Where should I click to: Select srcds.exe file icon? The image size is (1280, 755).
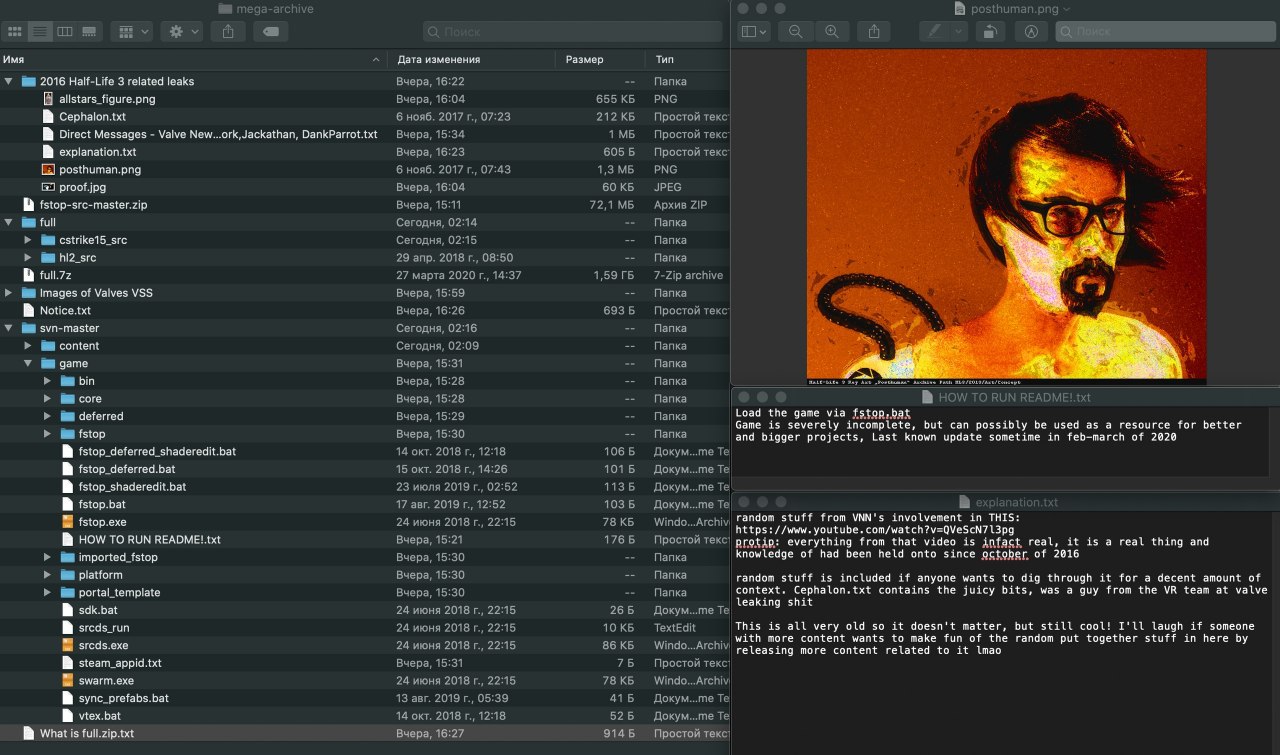67,645
